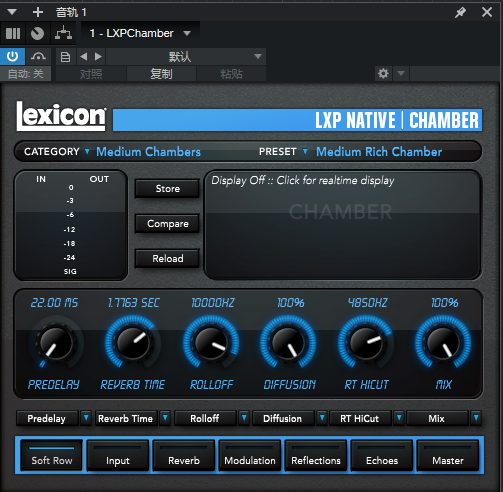Image resolution: width=503 pixels, height=492 pixels.
Task: Select the Medium Chambers category text
Action: [148, 152]
